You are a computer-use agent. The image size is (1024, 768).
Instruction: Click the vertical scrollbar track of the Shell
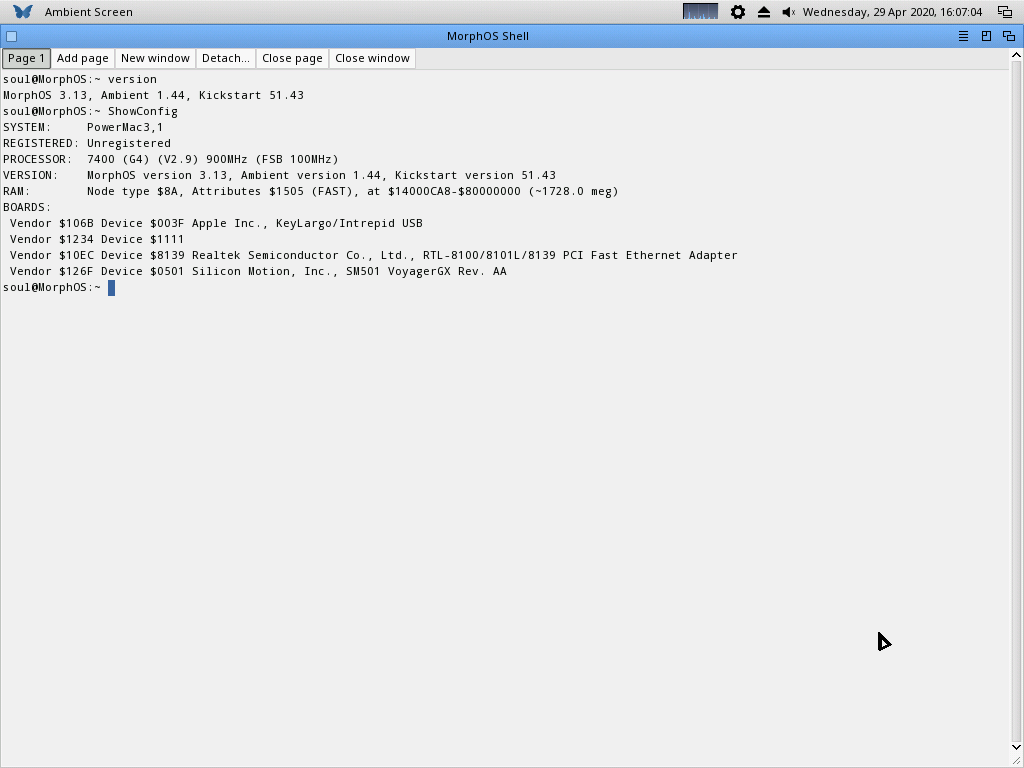(1016, 401)
